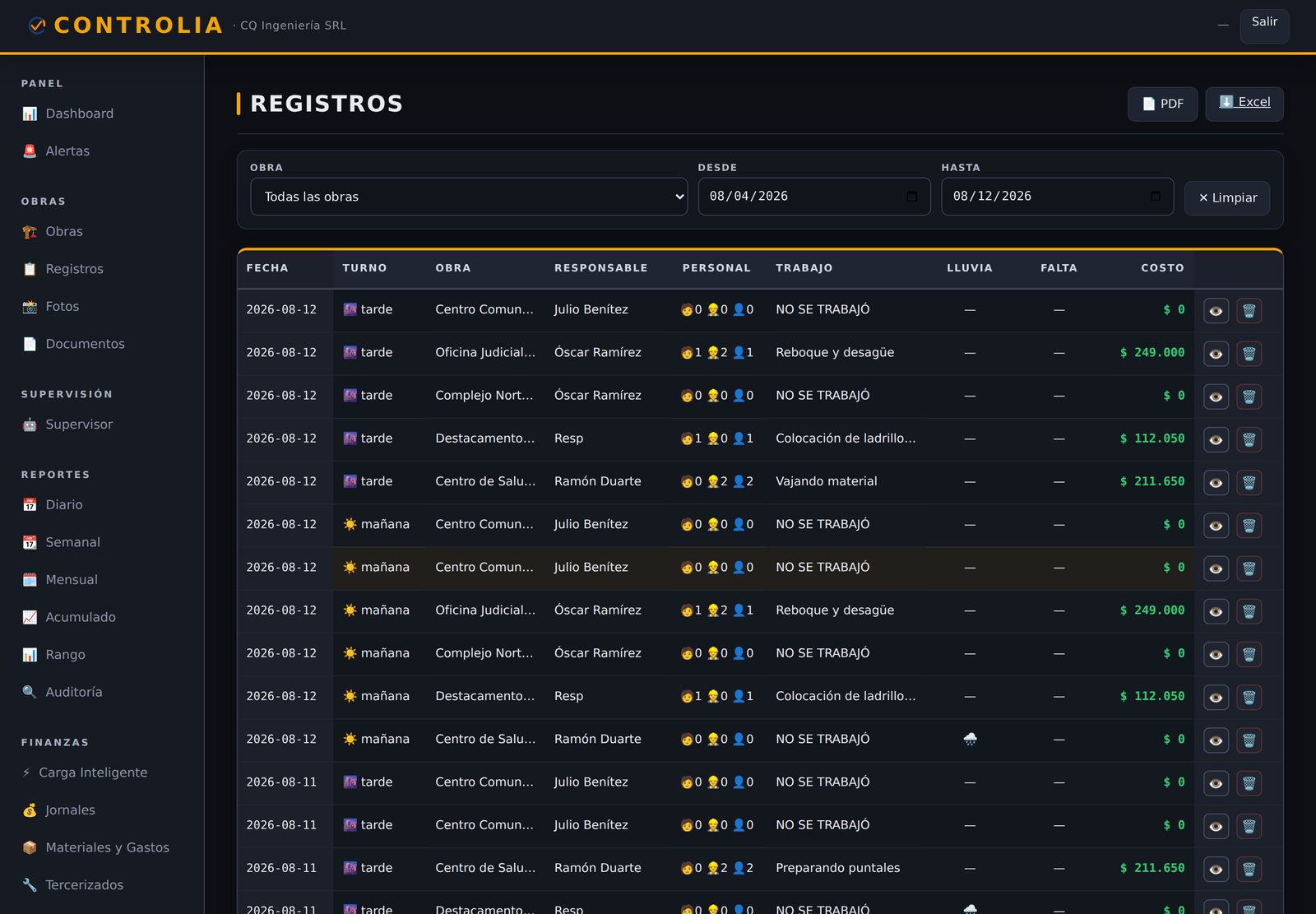
Task: Click the Hasta date field text
Action: coord(992,197)
